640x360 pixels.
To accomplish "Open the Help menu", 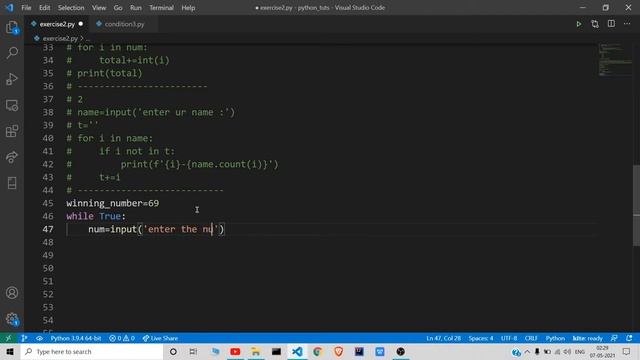I will point(188,8).
